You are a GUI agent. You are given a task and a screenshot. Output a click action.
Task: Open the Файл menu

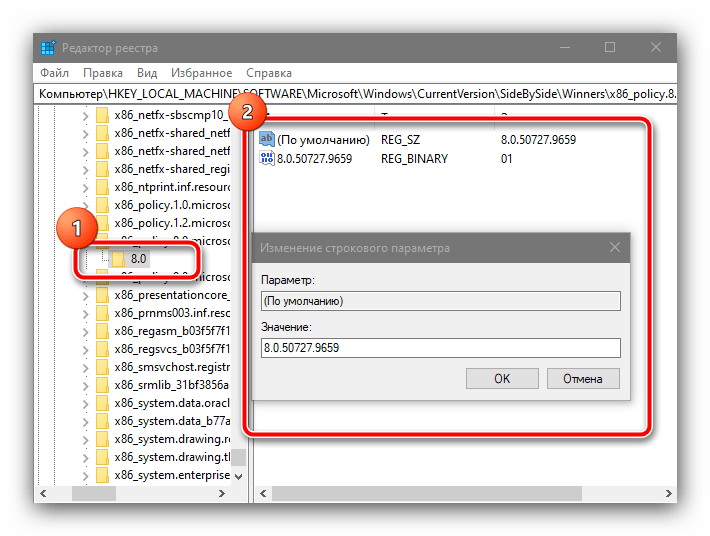[54, 73]
